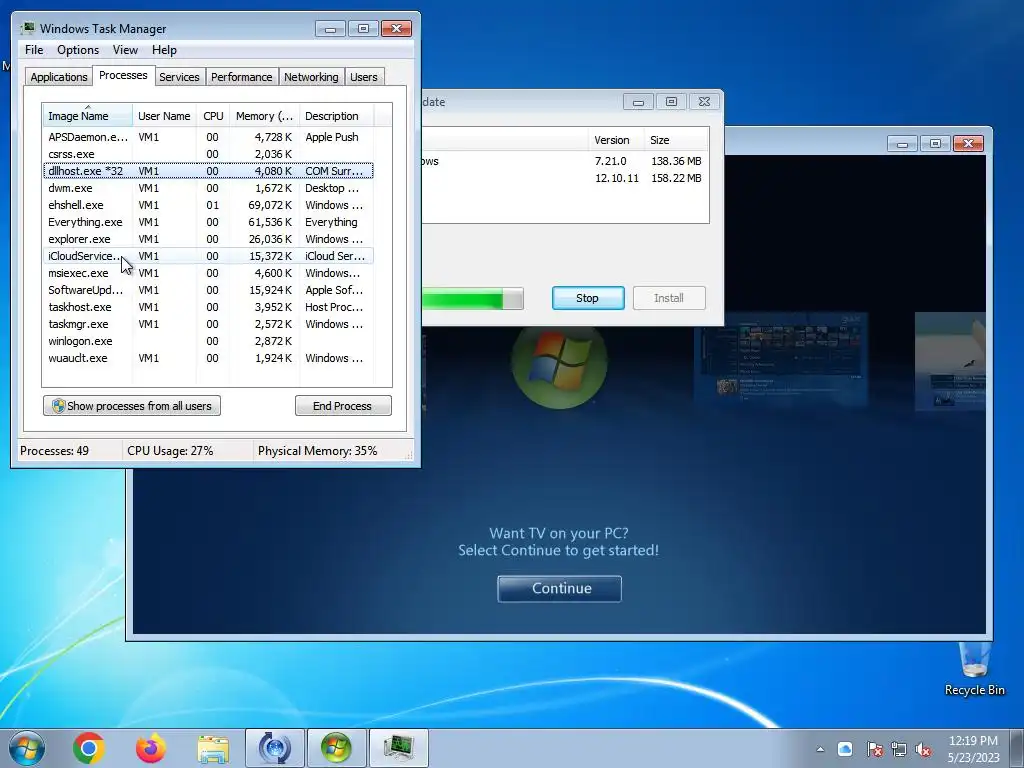This screenshot has height=768, width=1024.
Task: Click the Task Manager title bar icon
Action: (x=27, y=28)
